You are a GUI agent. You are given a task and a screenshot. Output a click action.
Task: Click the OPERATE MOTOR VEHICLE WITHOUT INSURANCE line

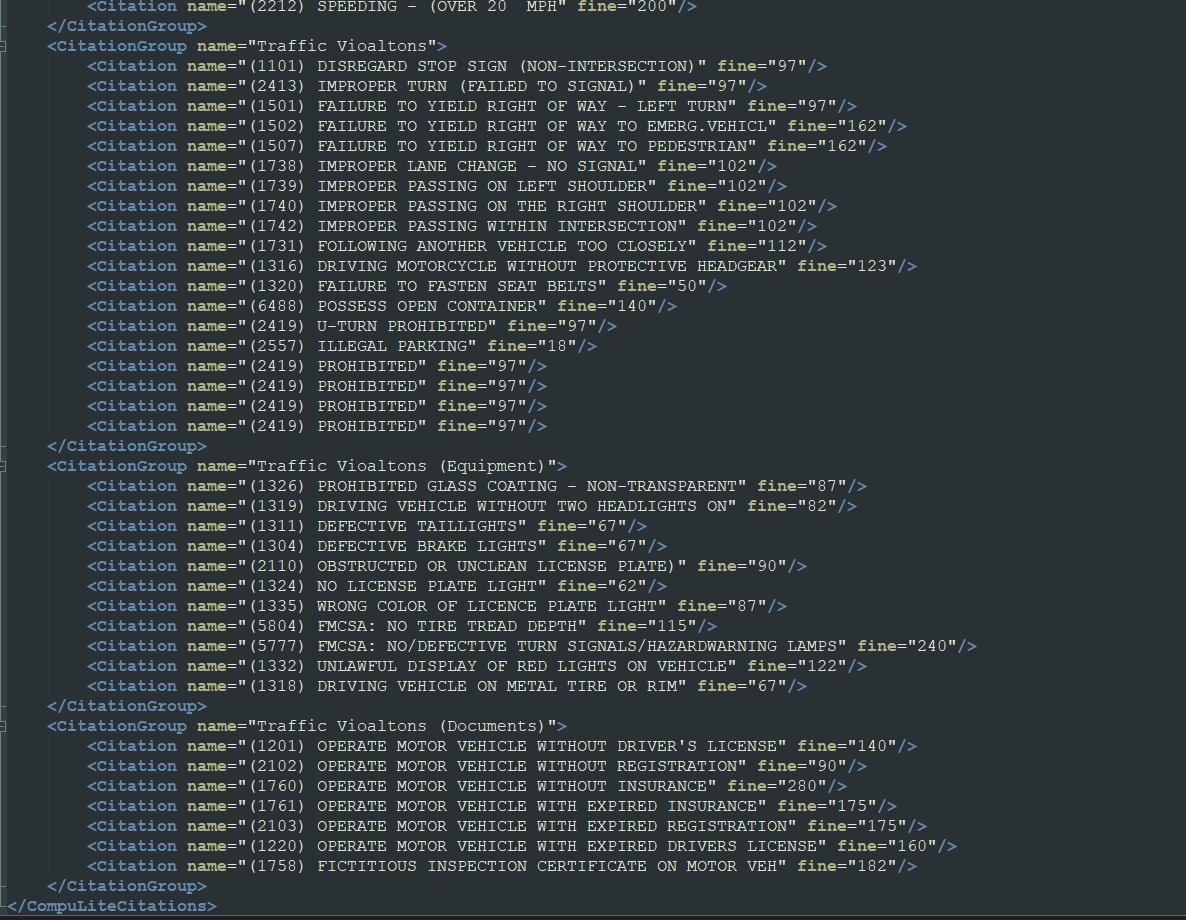coord(515,786)
